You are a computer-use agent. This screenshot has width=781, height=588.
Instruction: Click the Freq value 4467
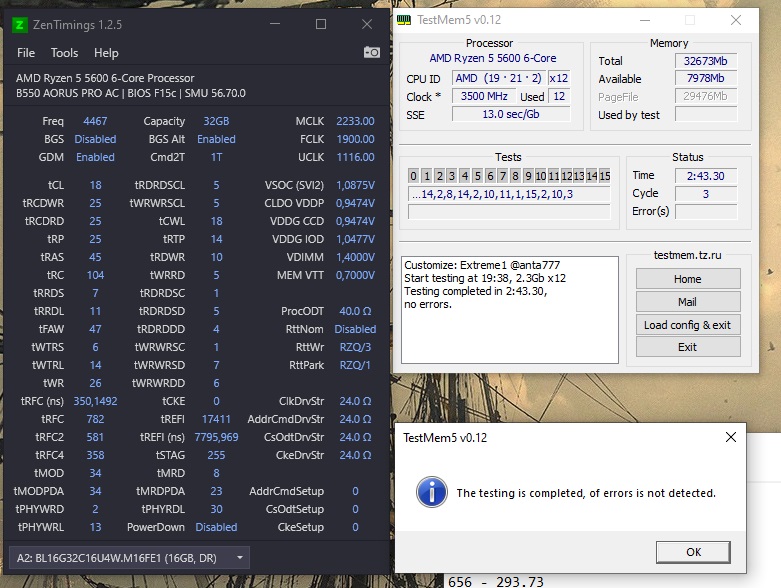coord(95,121)
